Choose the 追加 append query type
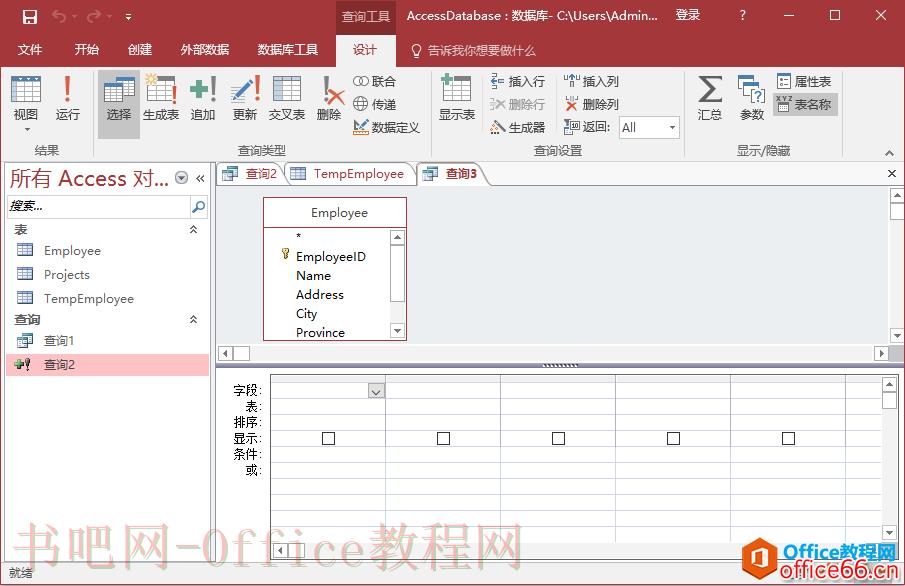The image size is (905, 586). [203, 98]
